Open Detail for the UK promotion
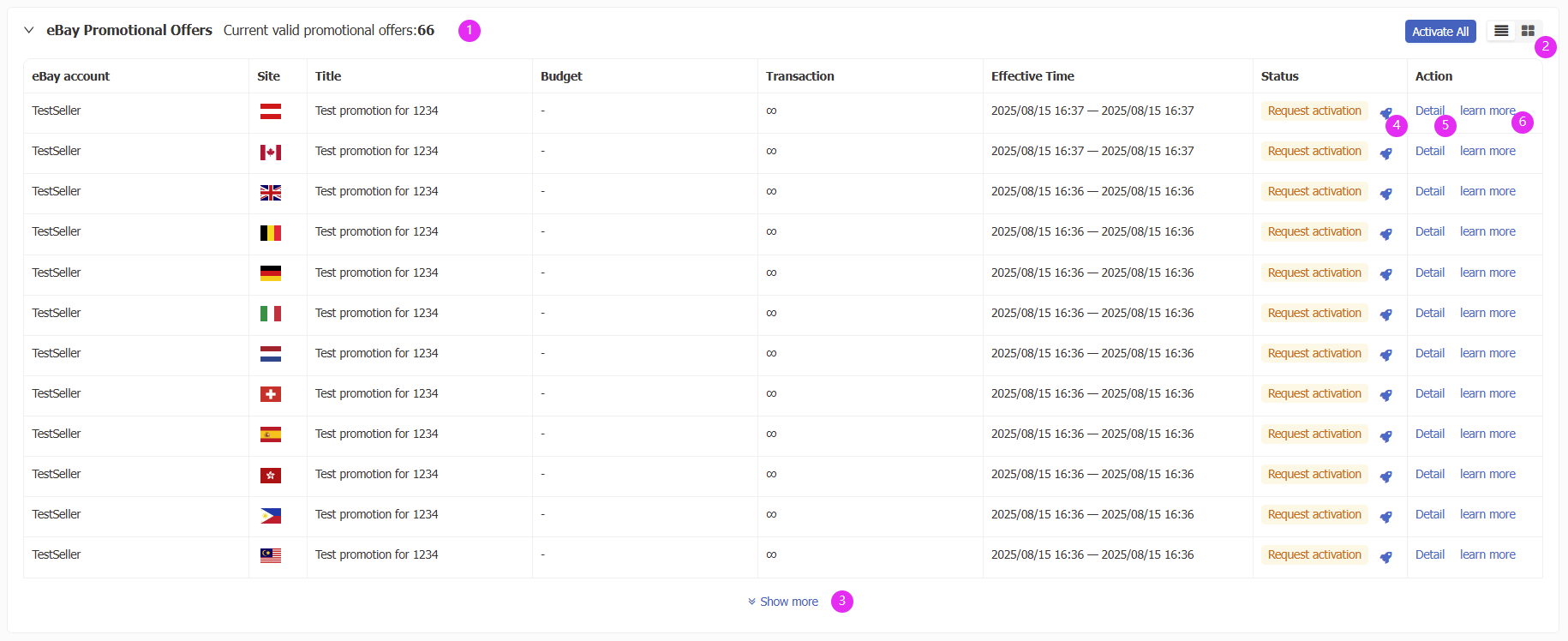Screen dimensions: 1568x641 click(x=1430, y=191)
